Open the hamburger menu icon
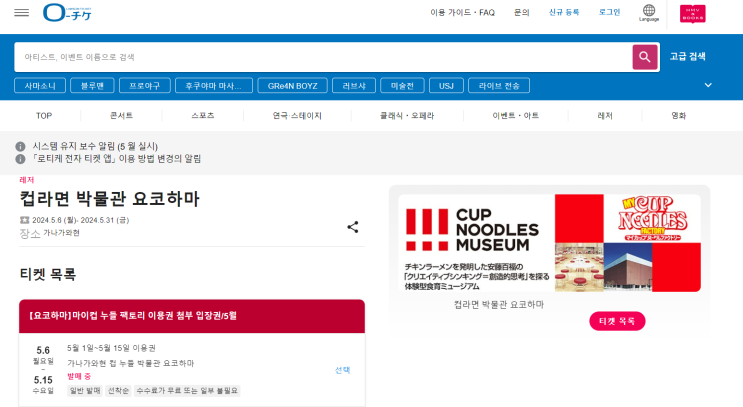 click(x=21, y=13)
